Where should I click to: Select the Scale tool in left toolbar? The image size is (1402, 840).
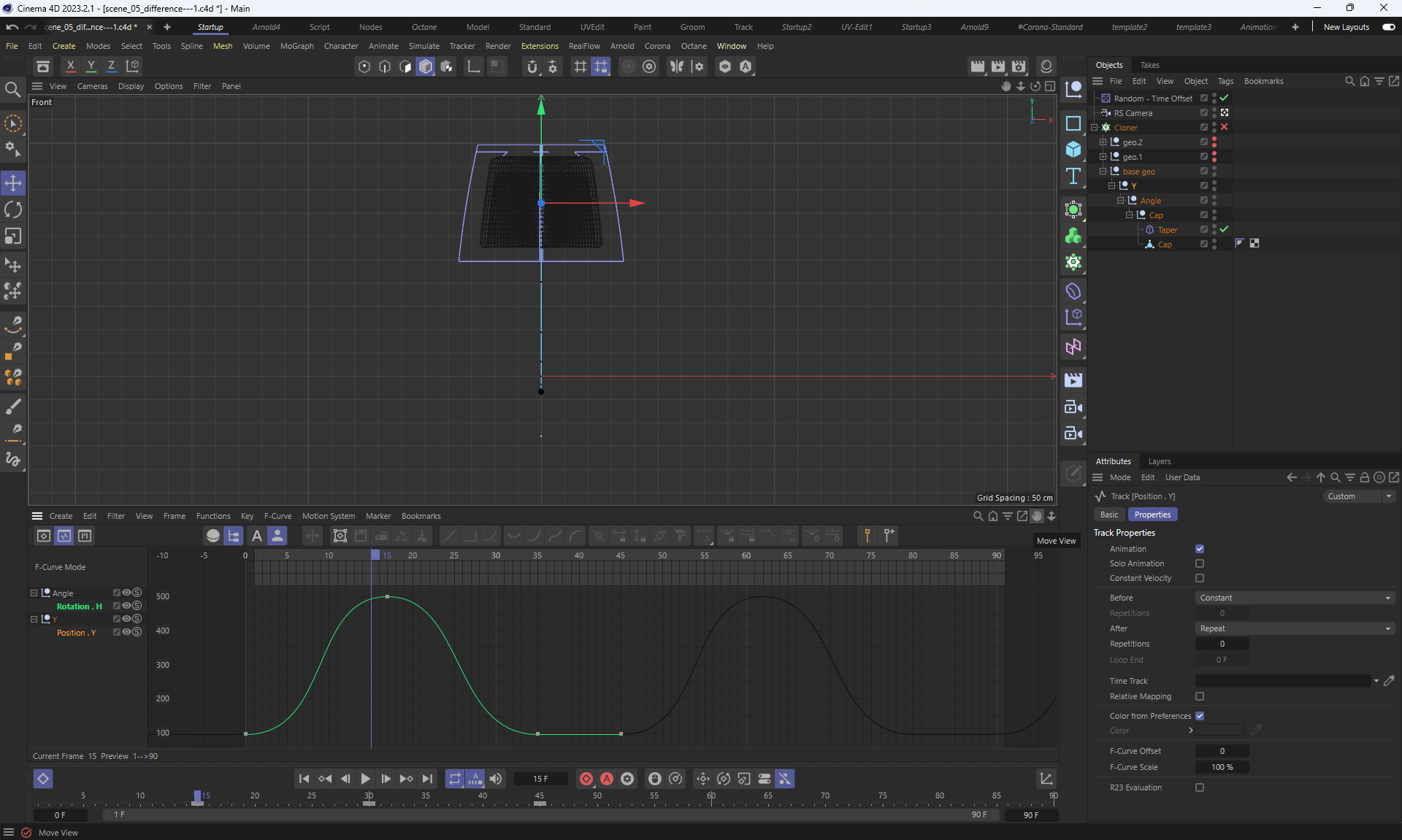click(x=13, y=236)
